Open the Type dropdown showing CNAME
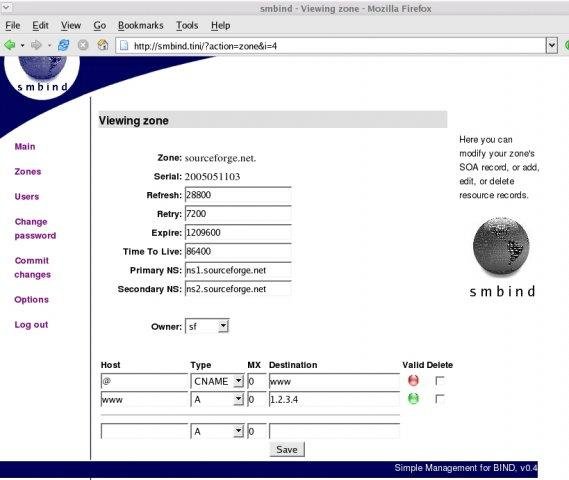 (x=217, y=381)
